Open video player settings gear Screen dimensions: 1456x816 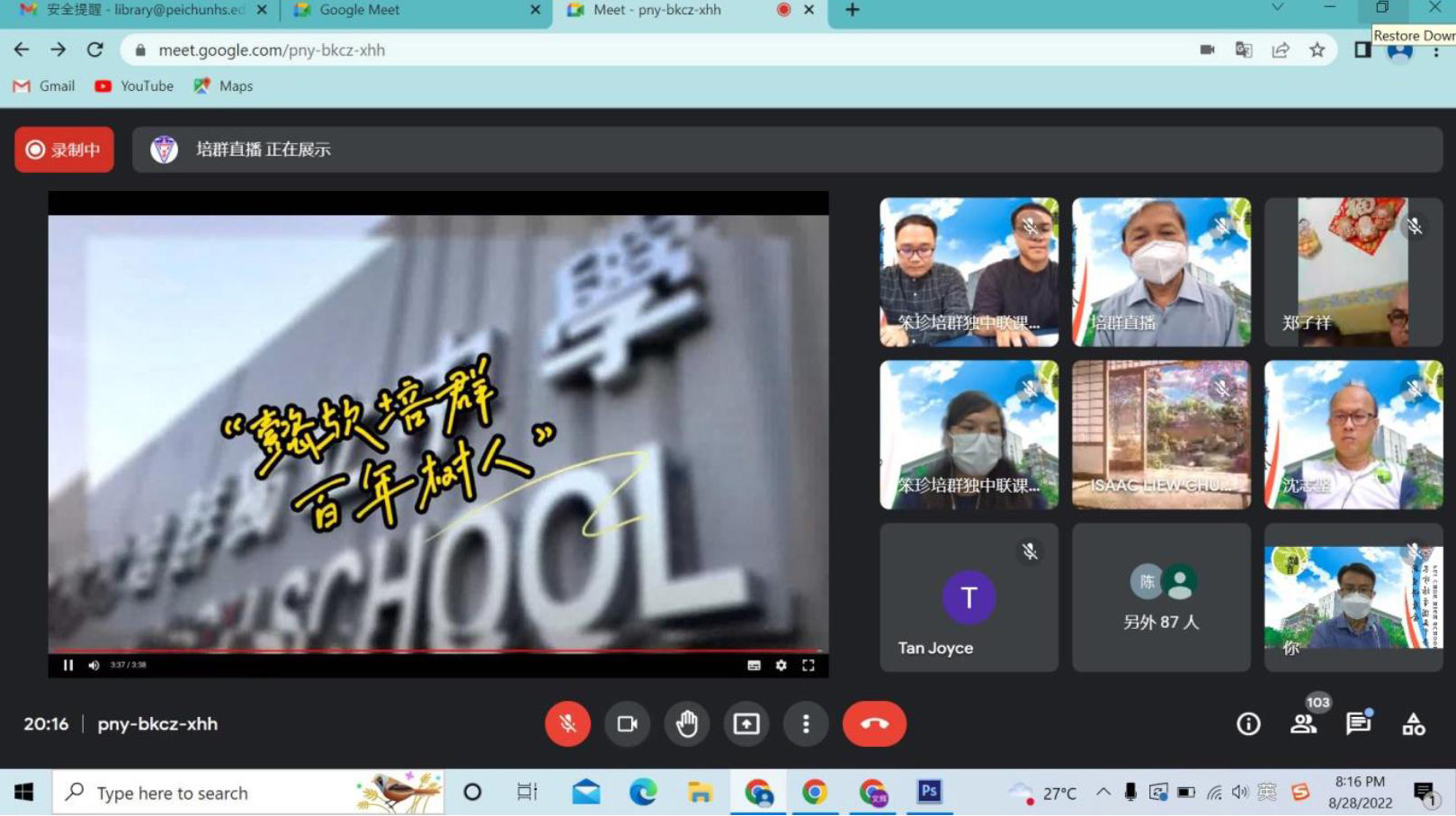click(x=781, y=665)
